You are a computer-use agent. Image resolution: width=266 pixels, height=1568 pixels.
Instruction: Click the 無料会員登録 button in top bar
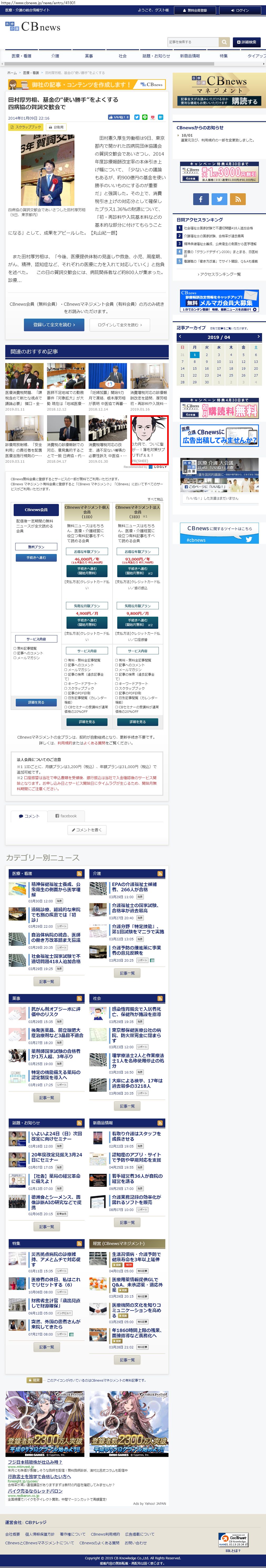(x=195, y=10)
